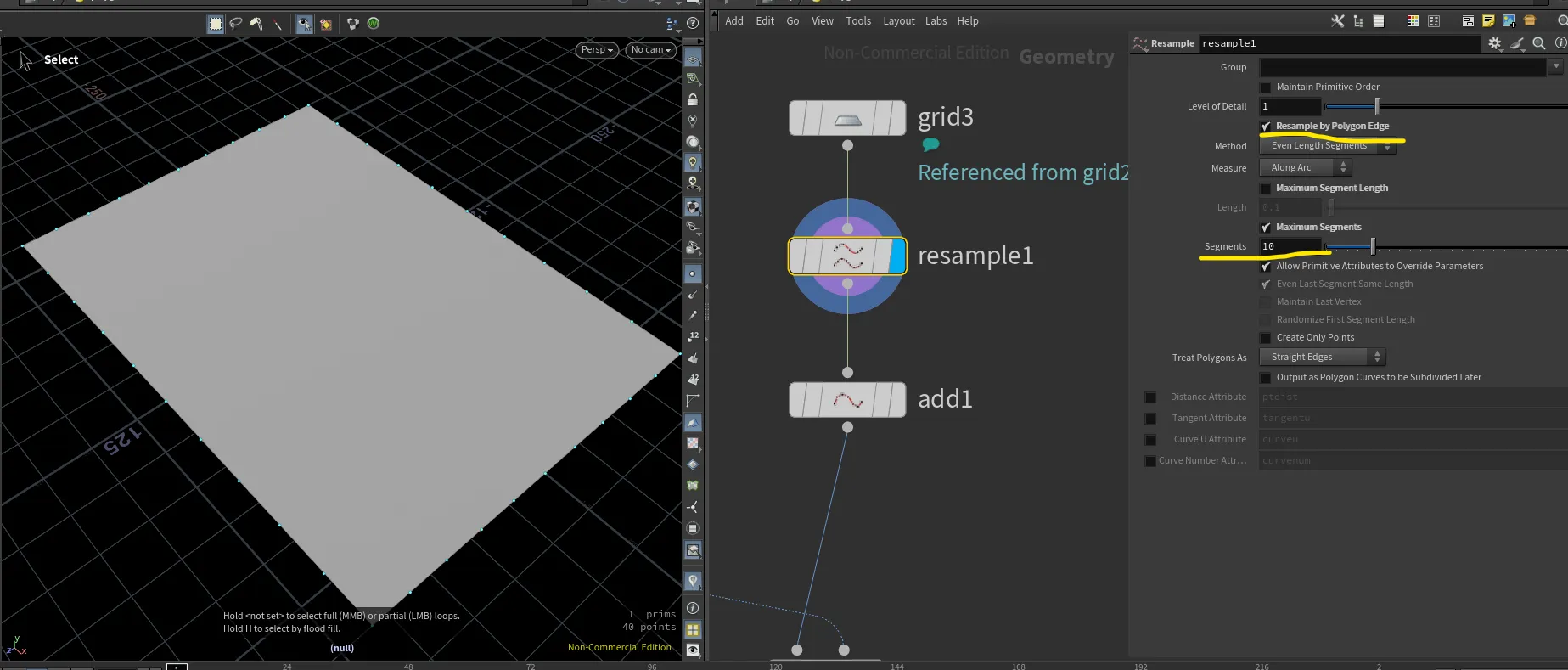
Task: Click the Level of Detail value field
Action: point(1290,107)
